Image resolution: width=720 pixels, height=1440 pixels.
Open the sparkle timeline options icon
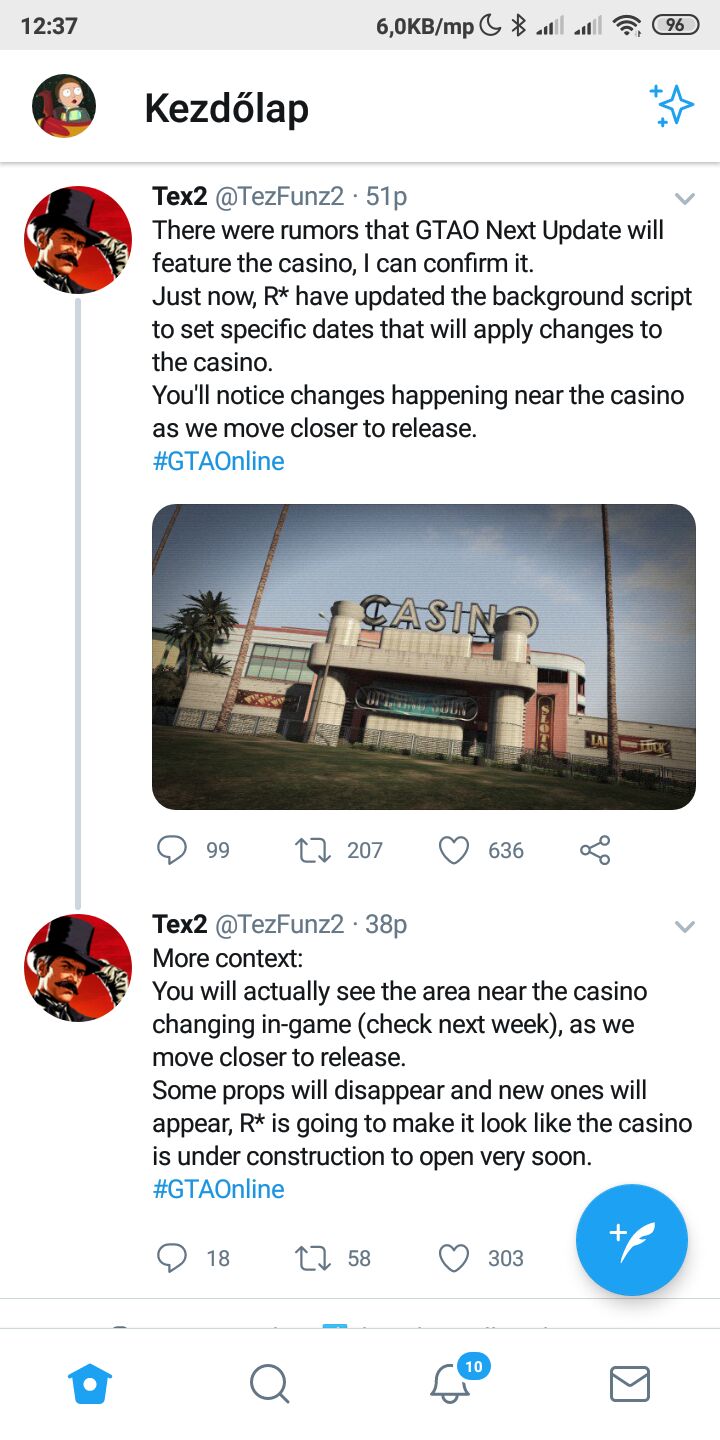[671, 105]
